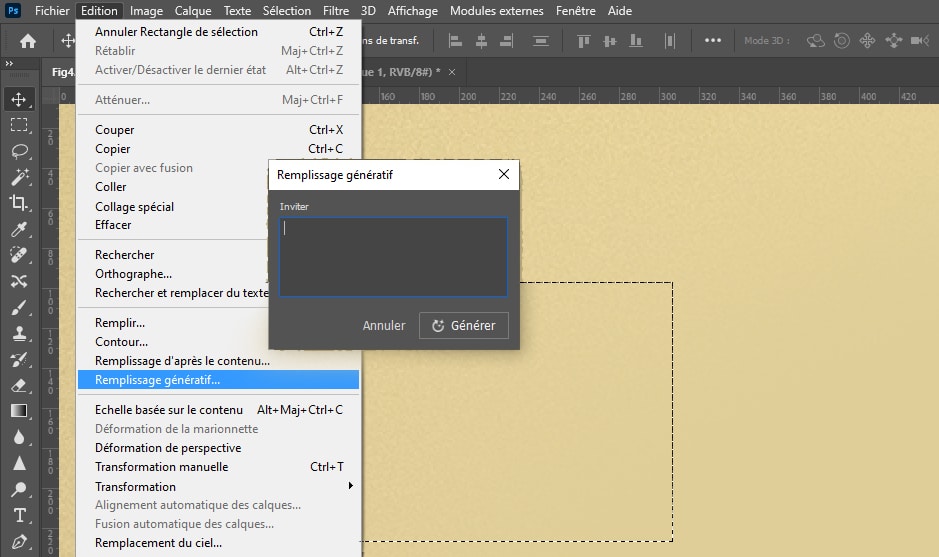Open the Texte menu

[237, 10]
